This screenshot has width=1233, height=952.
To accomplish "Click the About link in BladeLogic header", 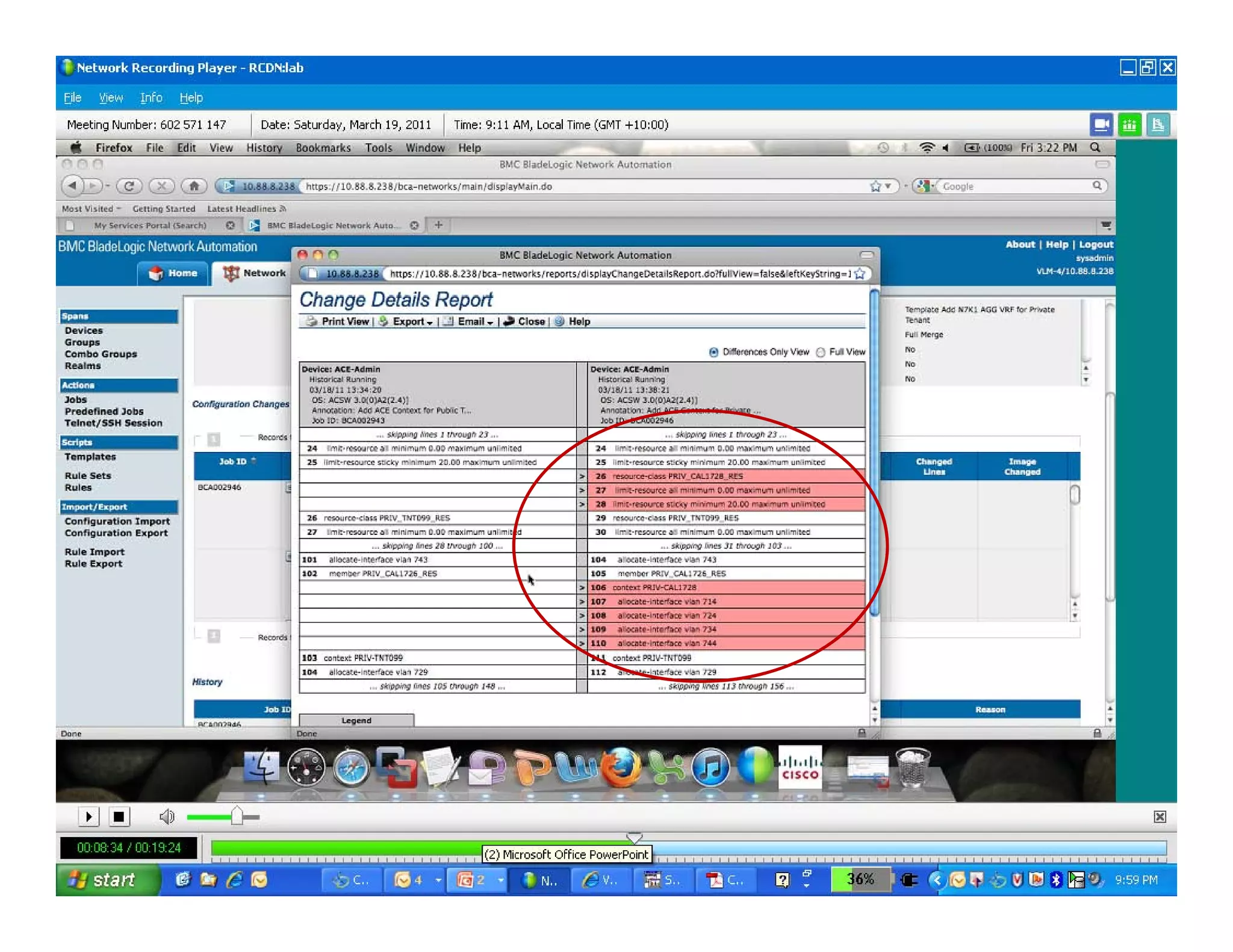I will click(x=1020, y=244).
